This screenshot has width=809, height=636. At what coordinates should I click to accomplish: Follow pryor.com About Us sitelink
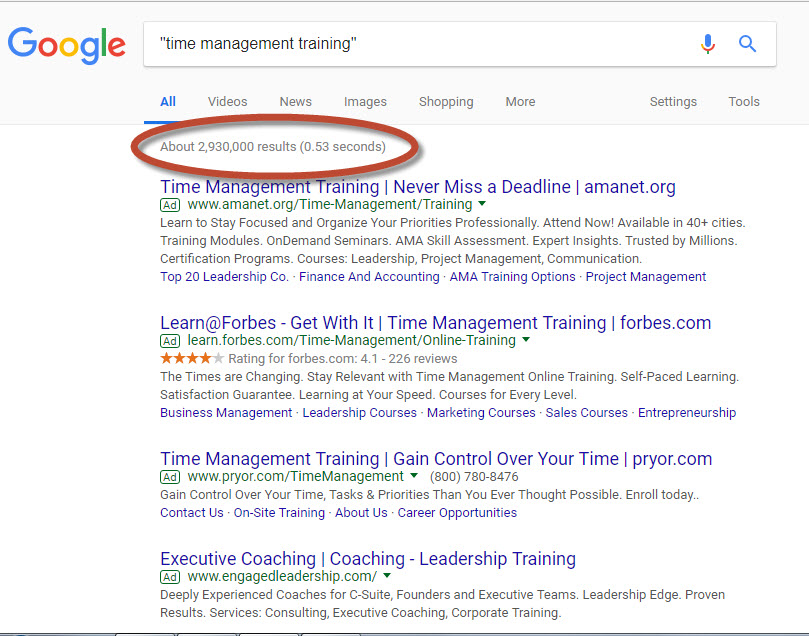(x=361, y=513)
